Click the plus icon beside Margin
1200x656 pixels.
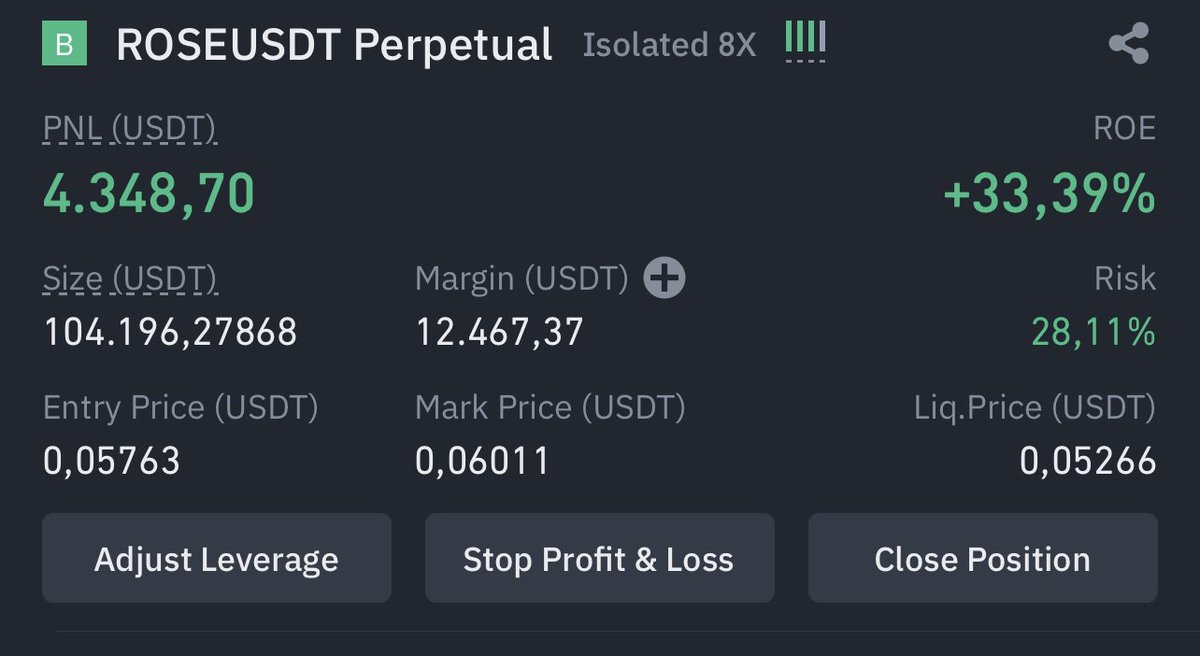point(664,278)
